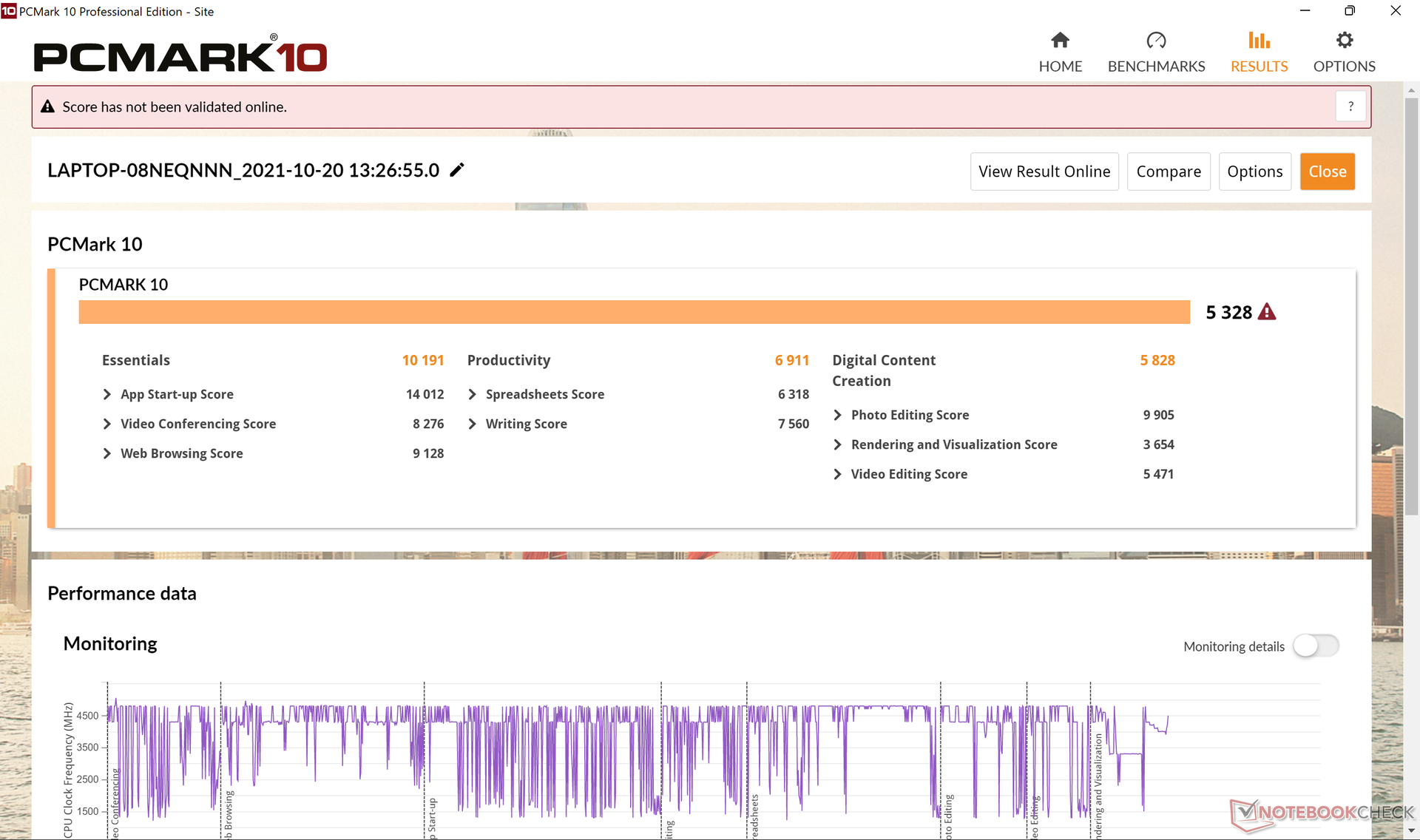This screenshot has height=840, width=1420.
Task: Click the Home house icon
Action: (1060, 40)
